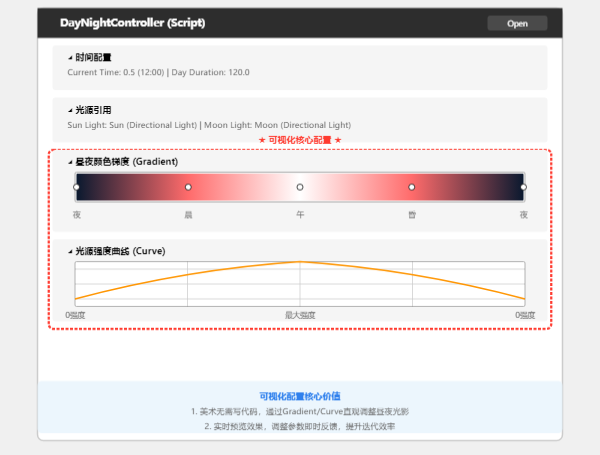
Task: Collapse the 光源引用 section foldout
Action: [70, 110]
